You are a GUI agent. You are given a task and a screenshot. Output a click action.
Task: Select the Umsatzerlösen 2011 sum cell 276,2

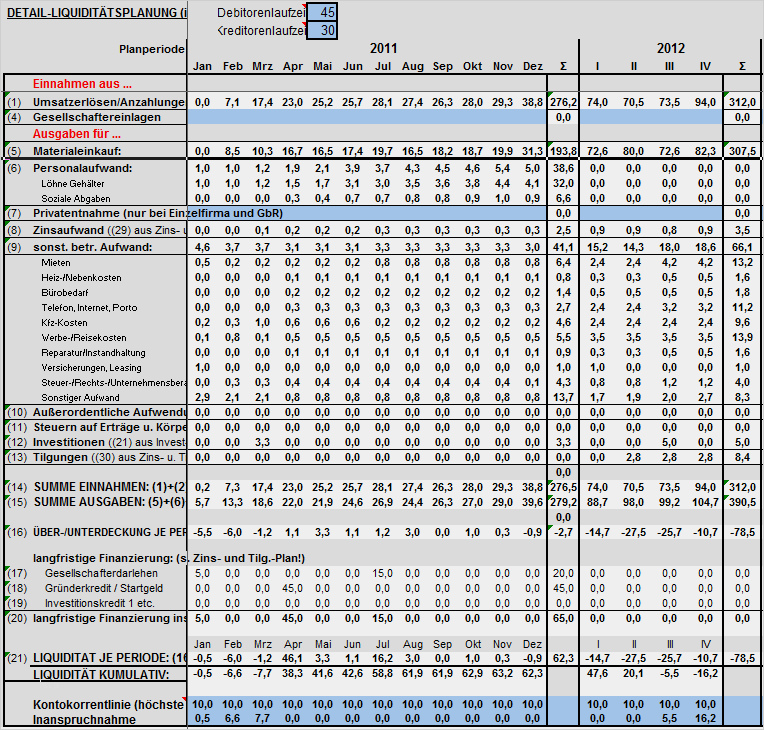pyautogui.click(x=563, y=102)
